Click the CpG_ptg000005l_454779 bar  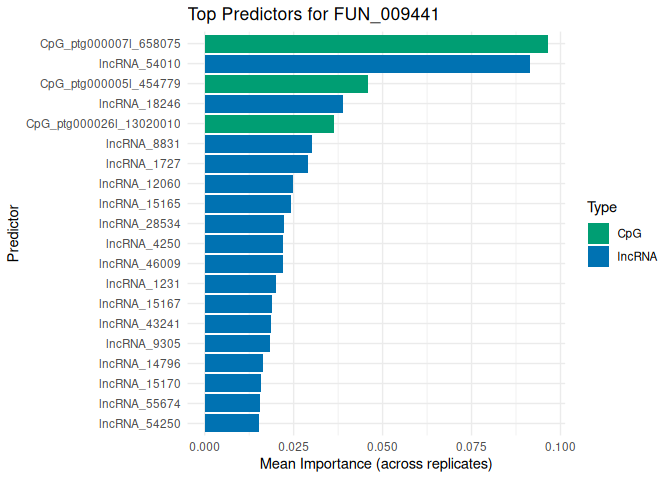286,84
